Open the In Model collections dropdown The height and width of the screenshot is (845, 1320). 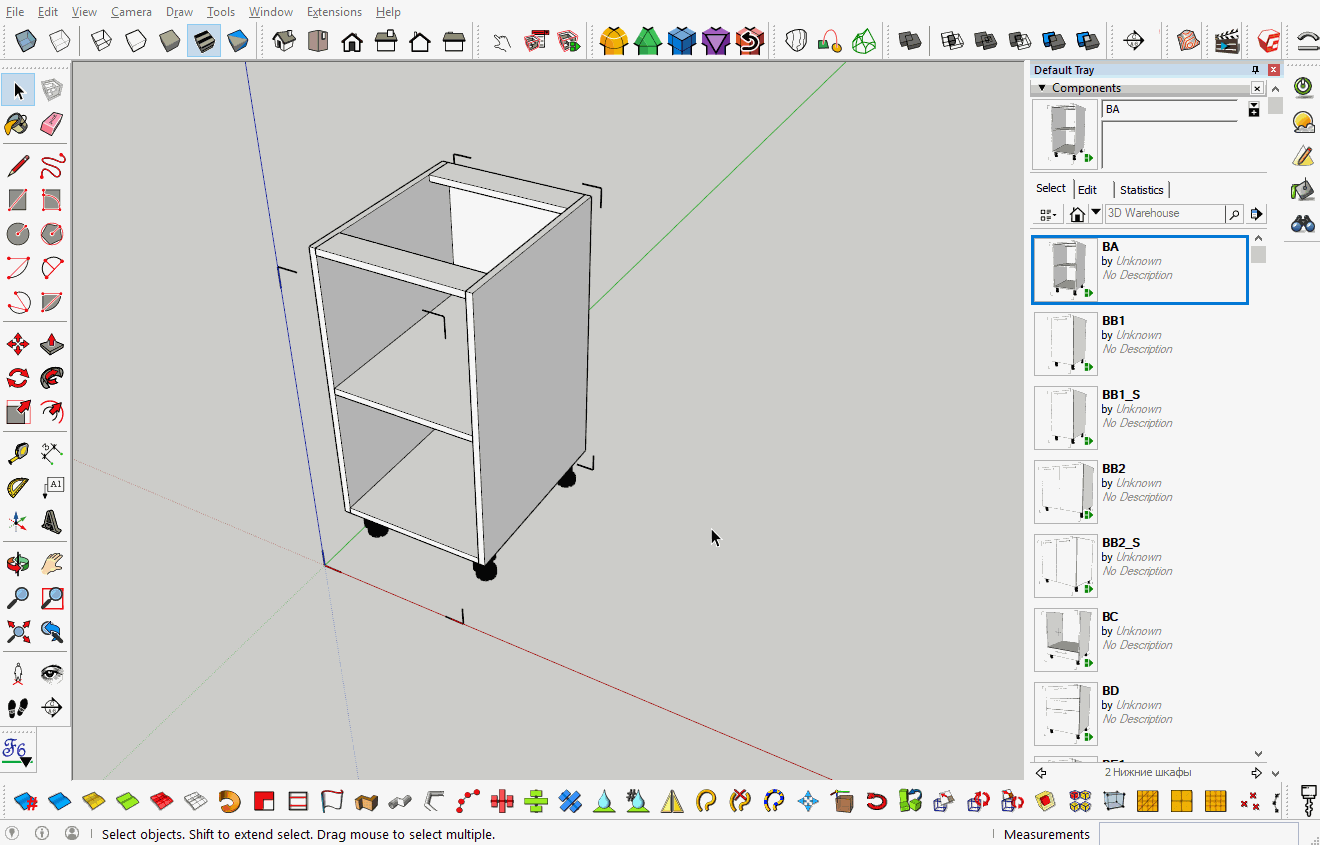pyautogui.click(x=1095, y=213)
